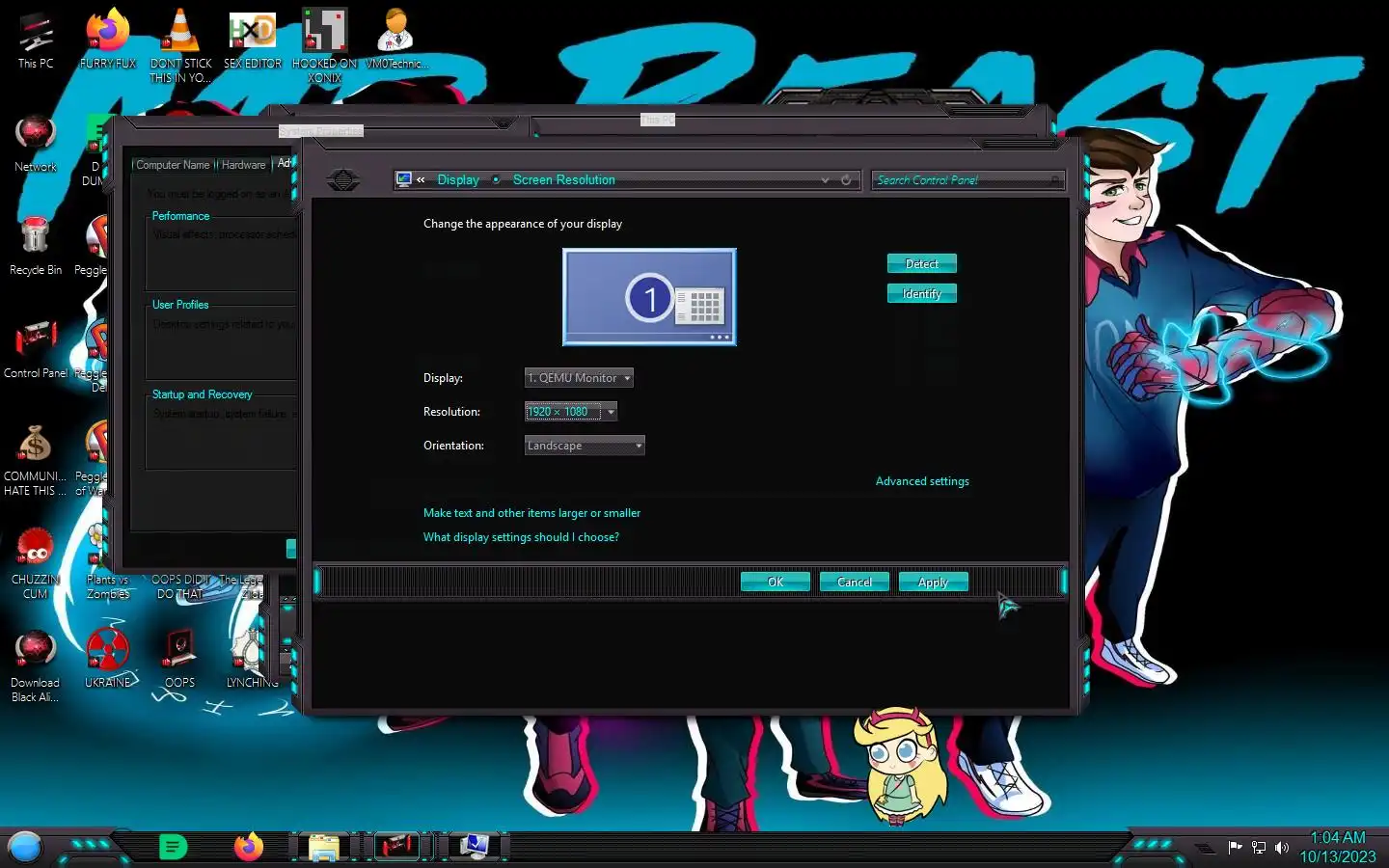The height and width of the screenshot is (868, 1389).
Task: Open the LYNCHING desktop icon
Action: point(253,658)
